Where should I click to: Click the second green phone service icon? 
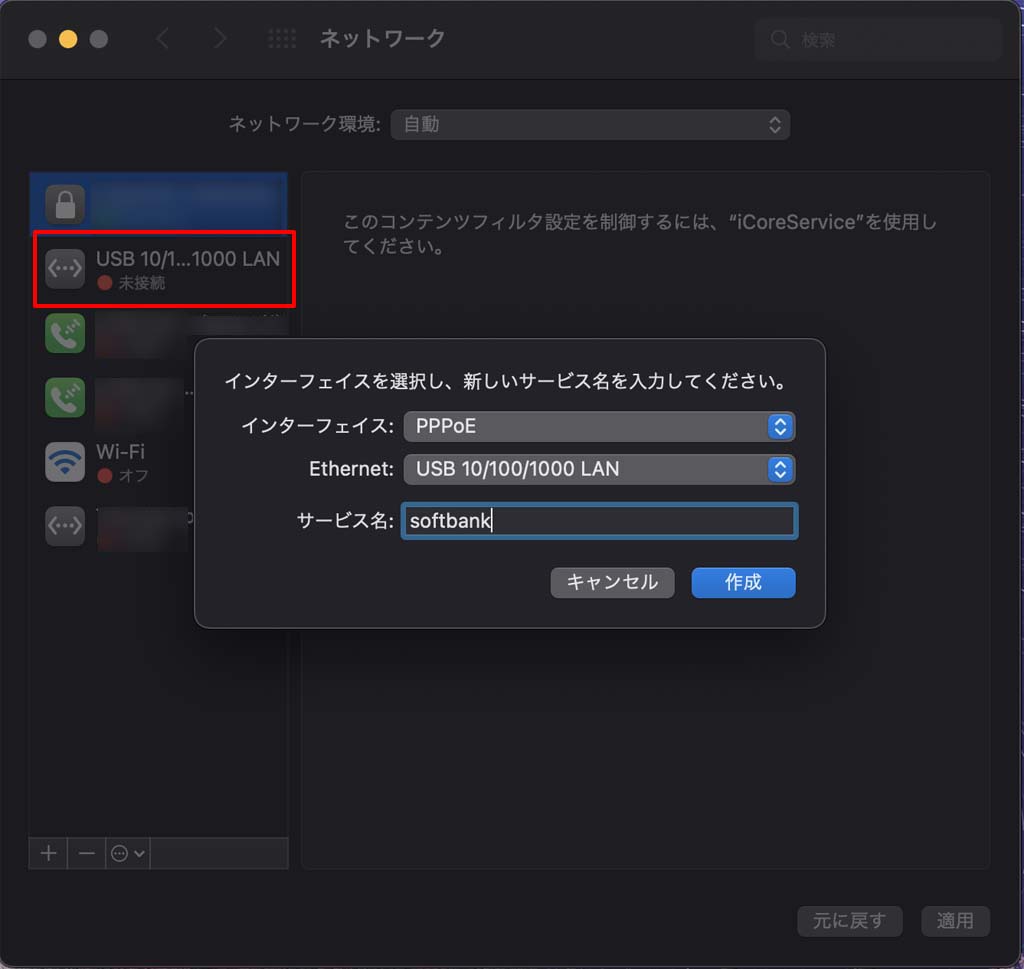(65, 397)
